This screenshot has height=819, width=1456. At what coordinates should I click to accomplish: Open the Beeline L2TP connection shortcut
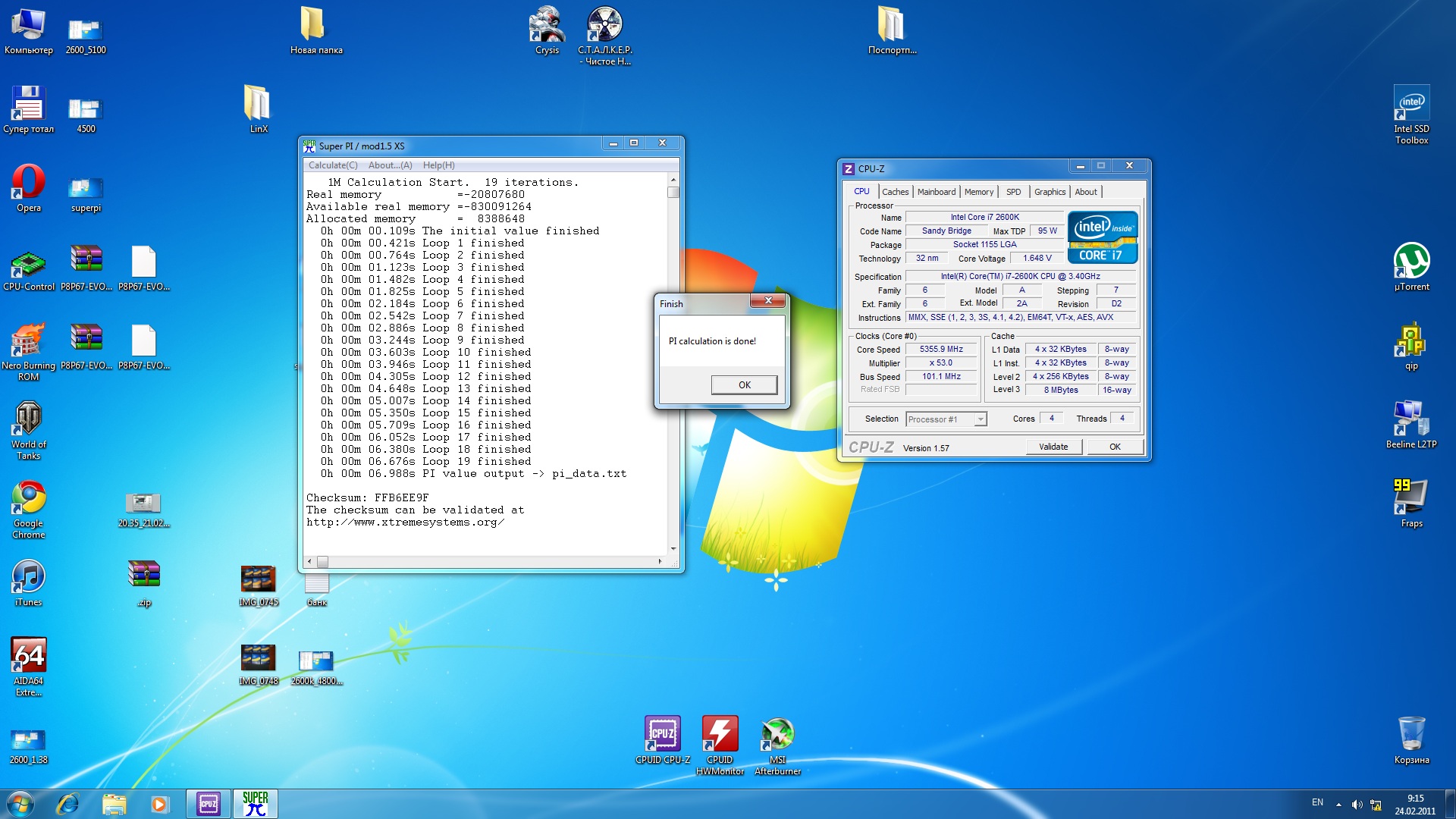(1411, 425)
